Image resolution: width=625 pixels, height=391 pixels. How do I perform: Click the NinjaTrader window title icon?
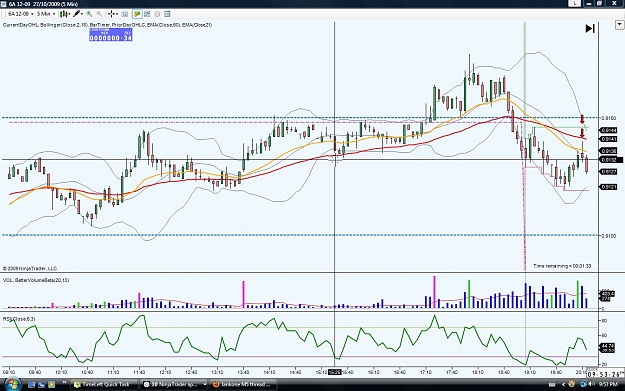pyautogui.click(x=4, y=4)
